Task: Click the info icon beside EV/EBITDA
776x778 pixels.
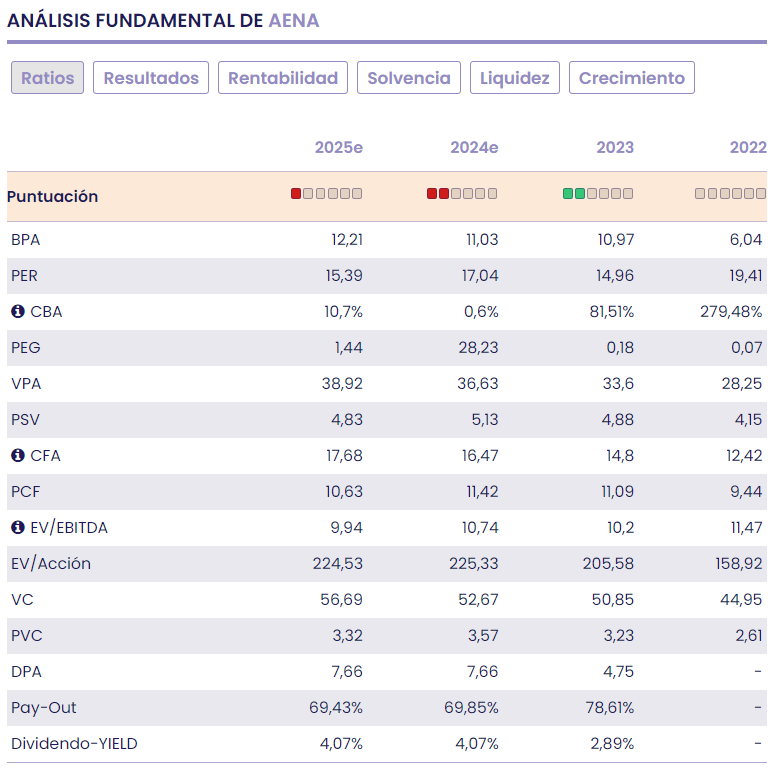Action: coord(17,528)
